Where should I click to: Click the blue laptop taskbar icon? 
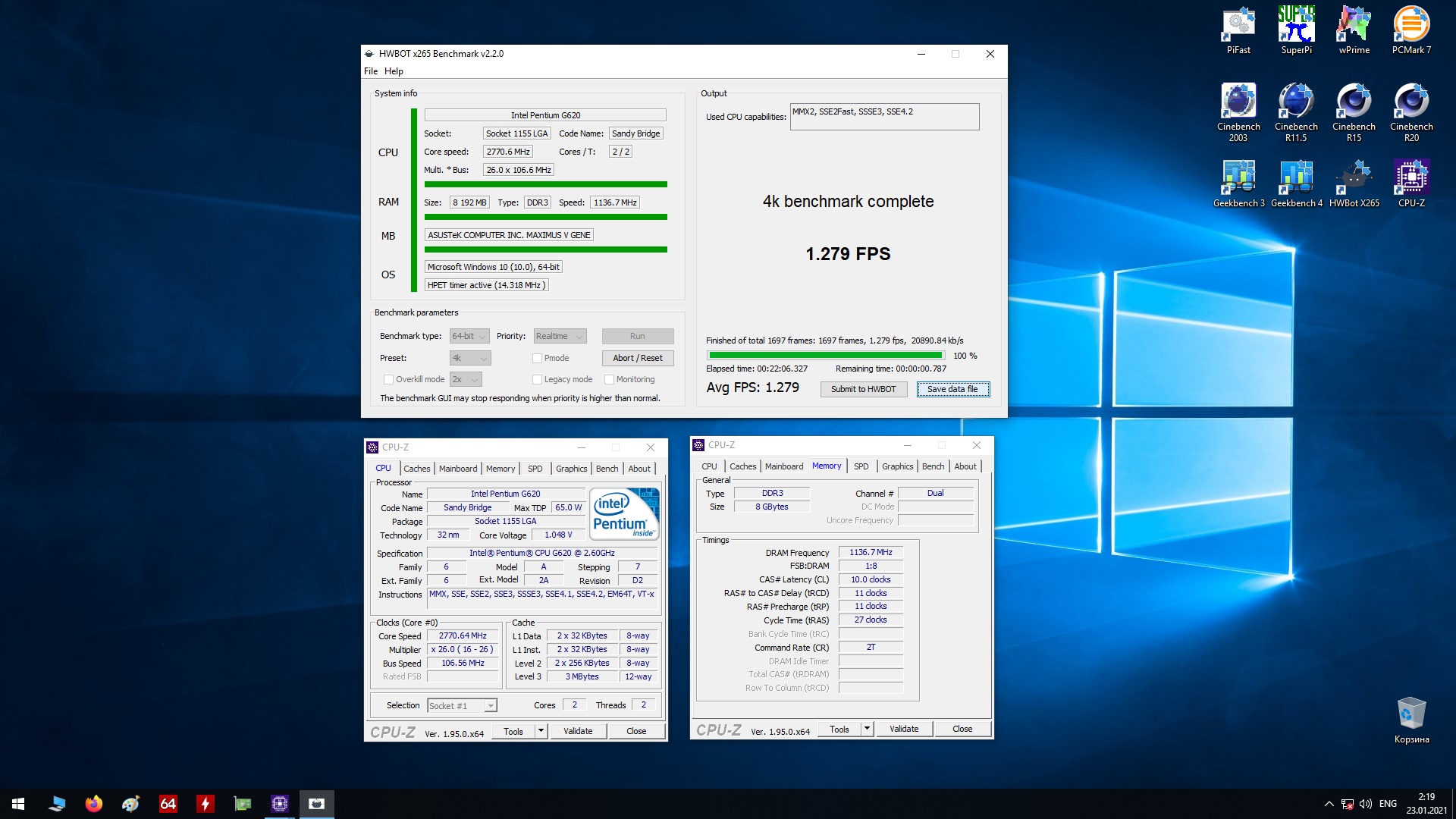pyautogui.click(x=57, y=804)
